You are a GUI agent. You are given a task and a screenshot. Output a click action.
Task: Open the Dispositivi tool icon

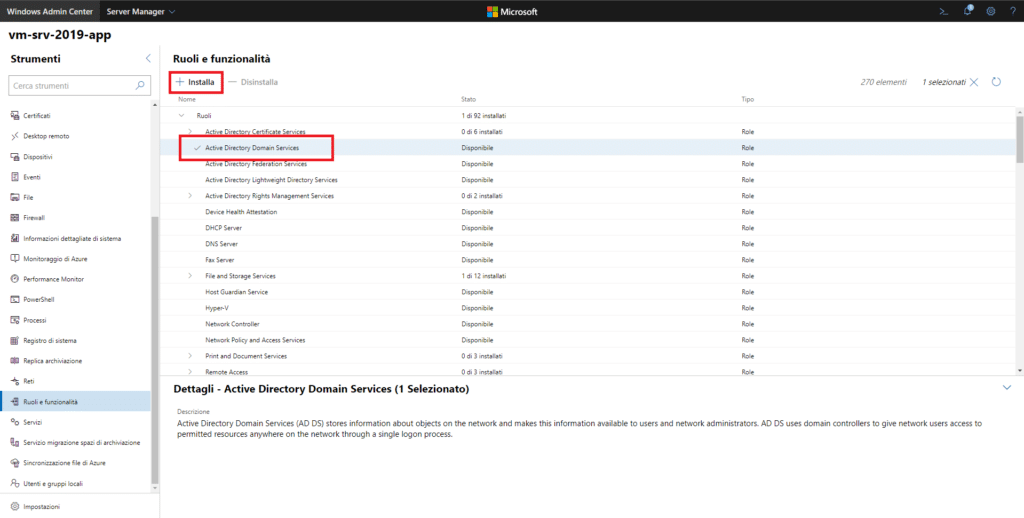coord(15,157)
